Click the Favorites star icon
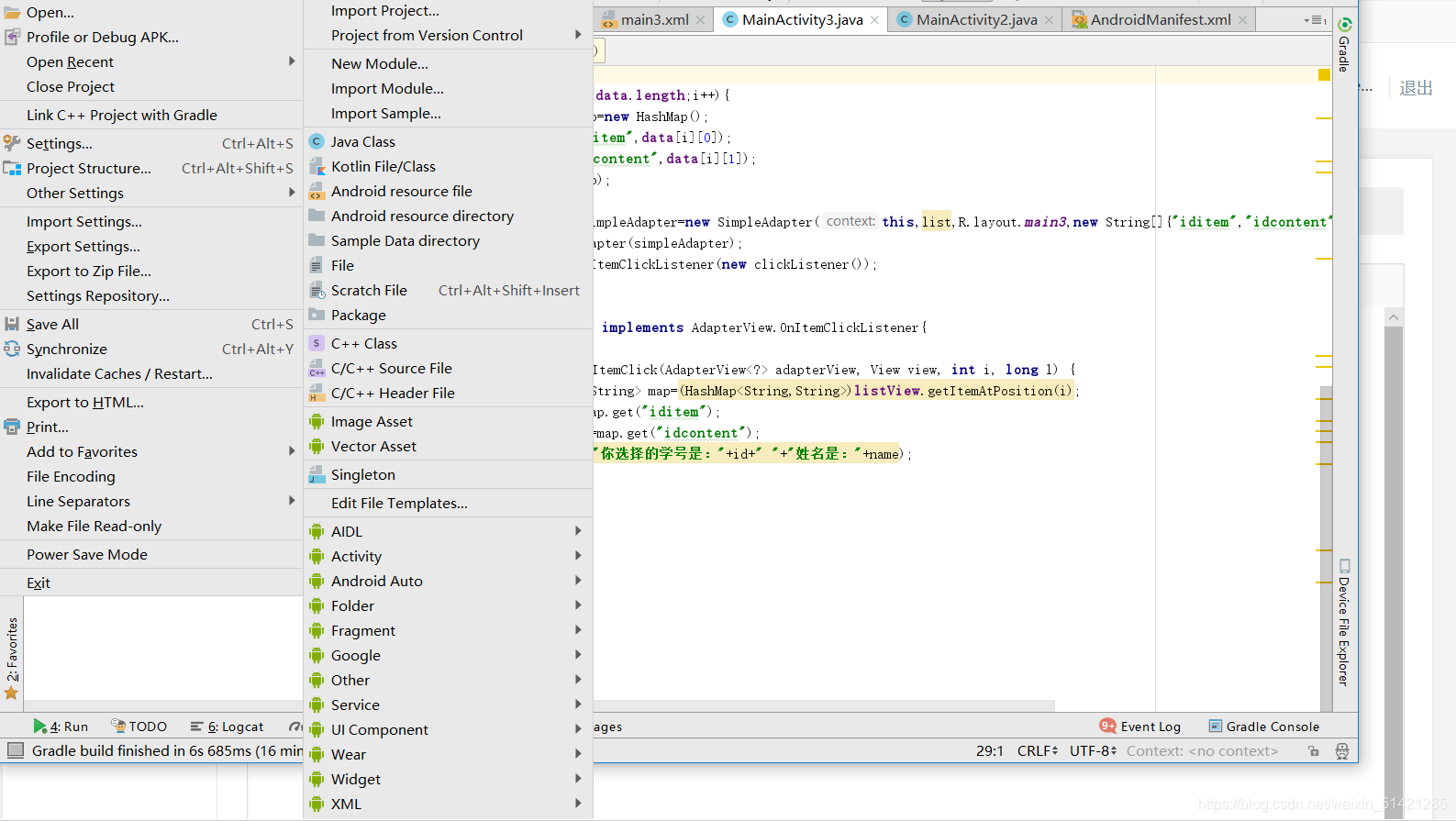Image resolution: width=1456 pixels, height=821 pixels. point(11,693)
